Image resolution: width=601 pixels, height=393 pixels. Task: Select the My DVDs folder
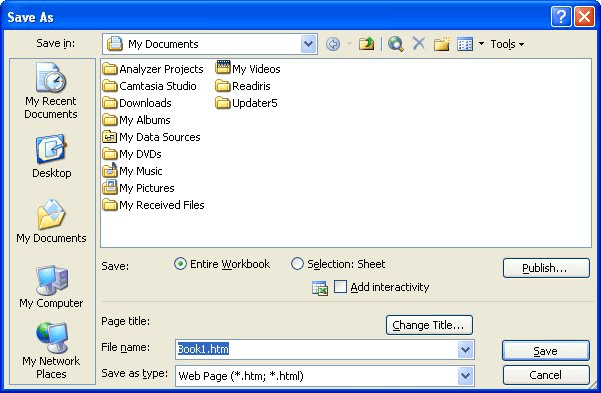[132, 154]
